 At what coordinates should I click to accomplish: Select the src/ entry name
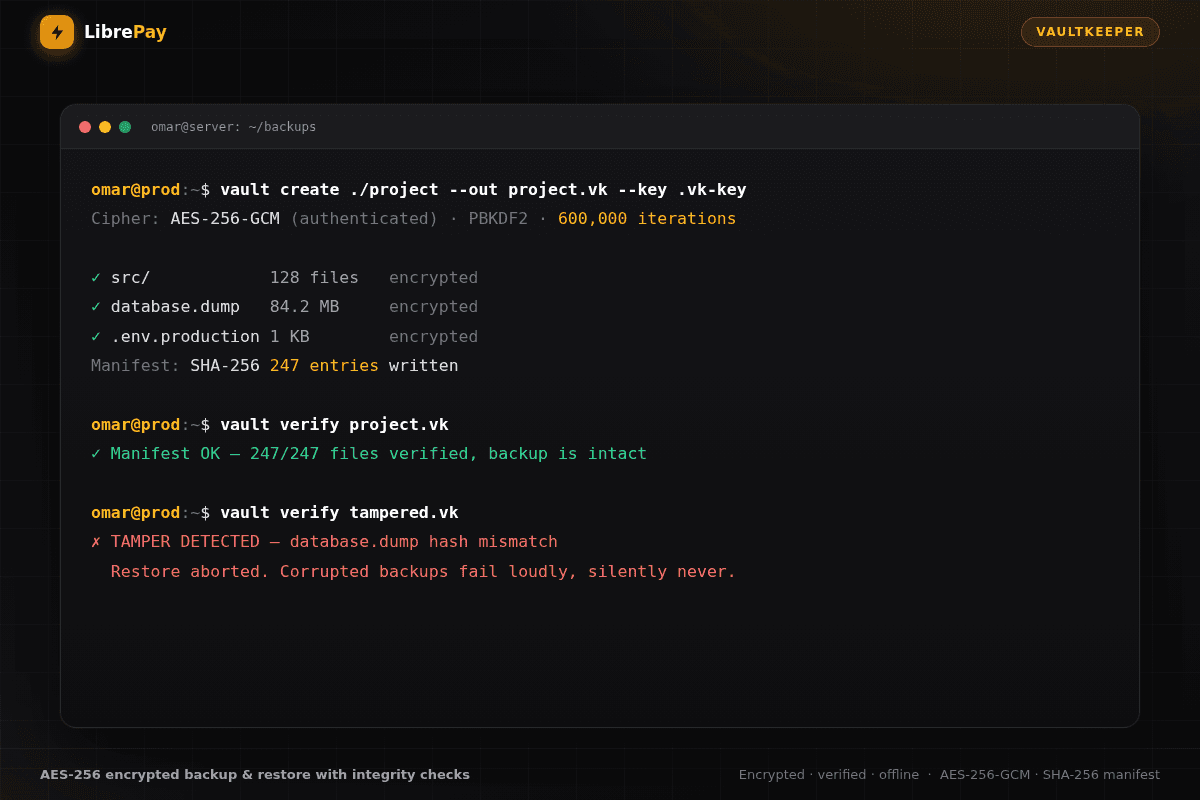pos(130,277)
